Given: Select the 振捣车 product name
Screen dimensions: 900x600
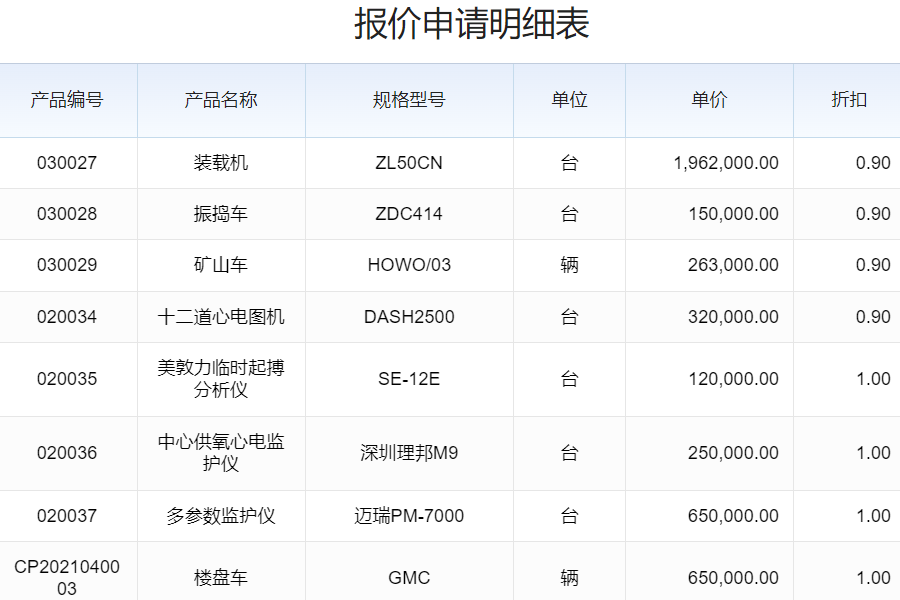Looking at the screenshot, I should click(x=221, y=214).
